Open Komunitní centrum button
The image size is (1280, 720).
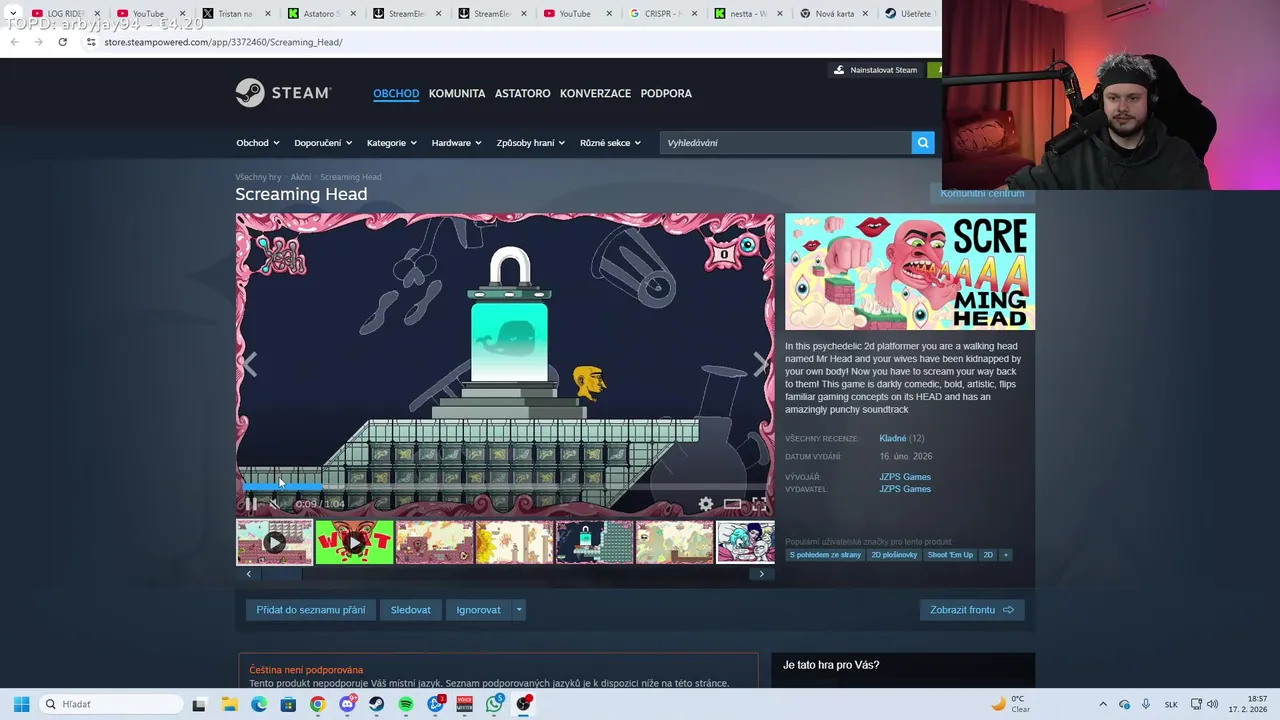pos(982,193)
